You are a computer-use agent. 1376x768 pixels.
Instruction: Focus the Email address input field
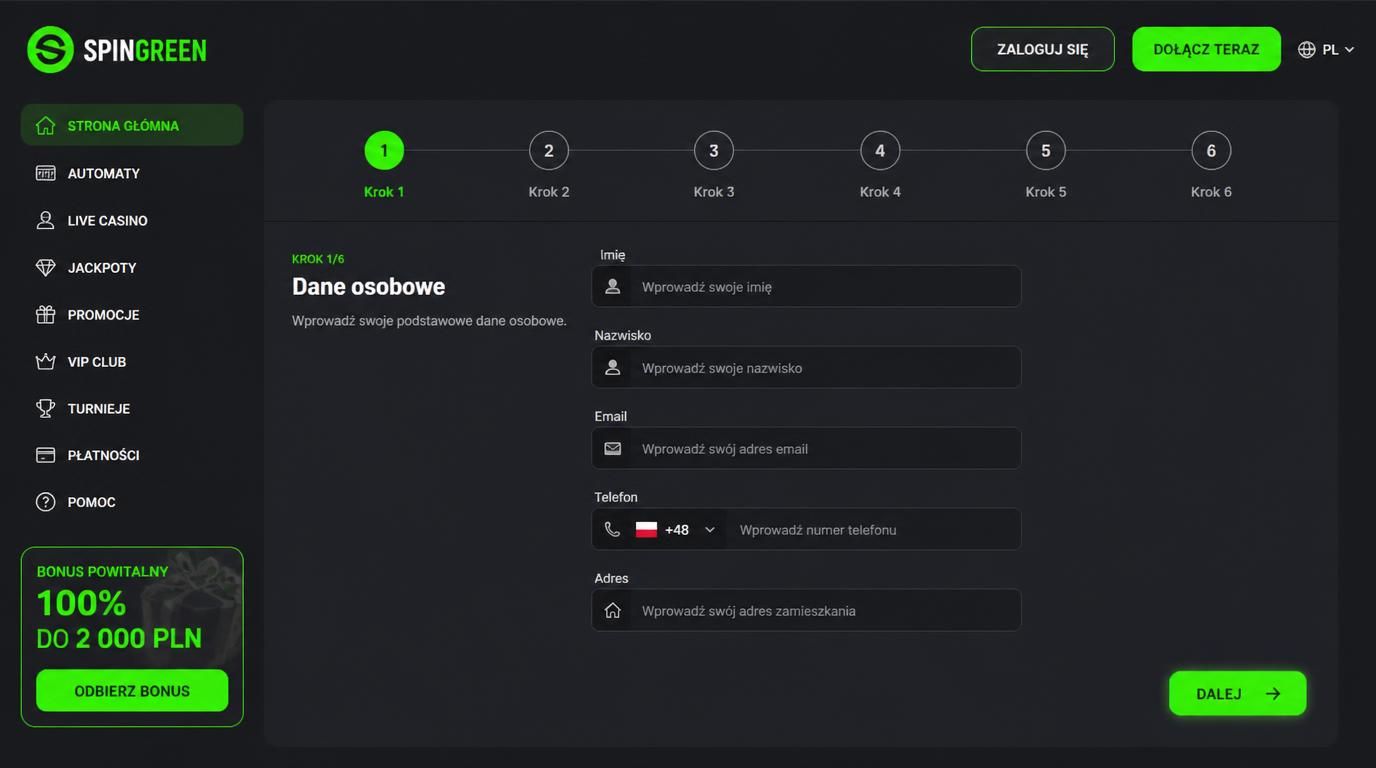(806, 449)
